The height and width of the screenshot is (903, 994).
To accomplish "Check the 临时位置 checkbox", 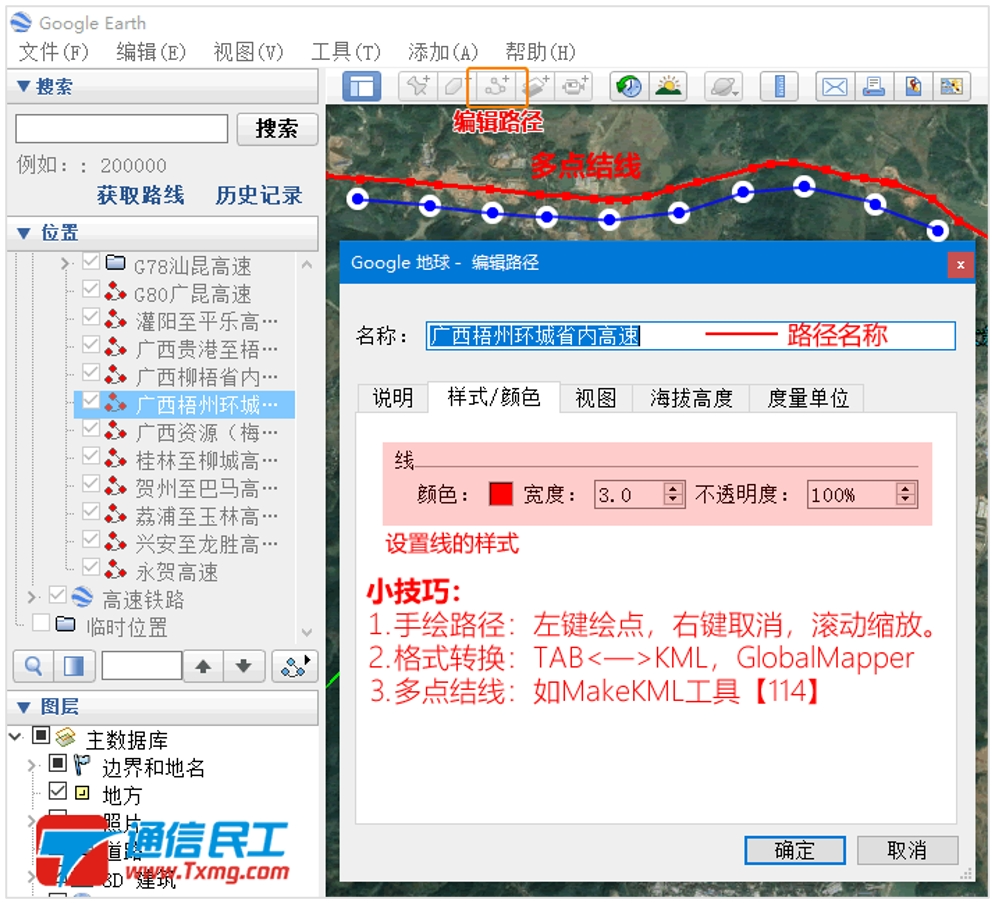I will [x=41, y=623].
